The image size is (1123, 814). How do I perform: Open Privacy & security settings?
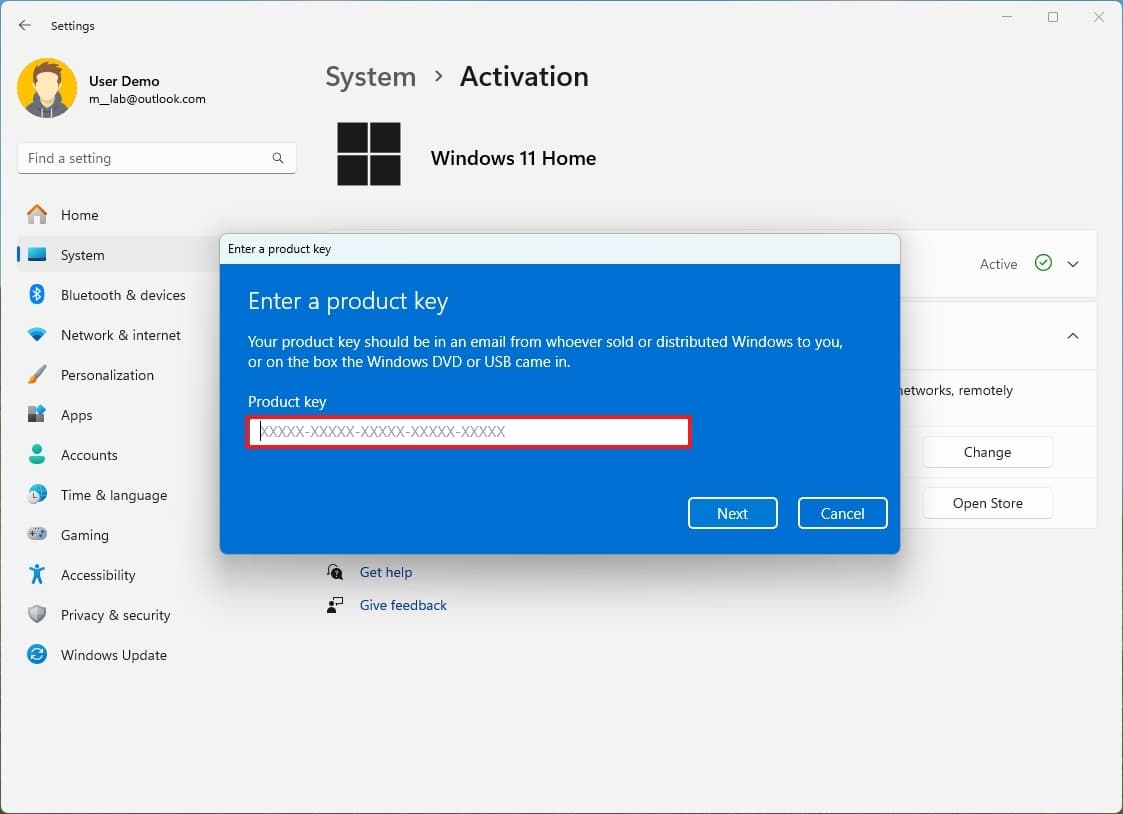pyautogui.click(x=117, y=615)
